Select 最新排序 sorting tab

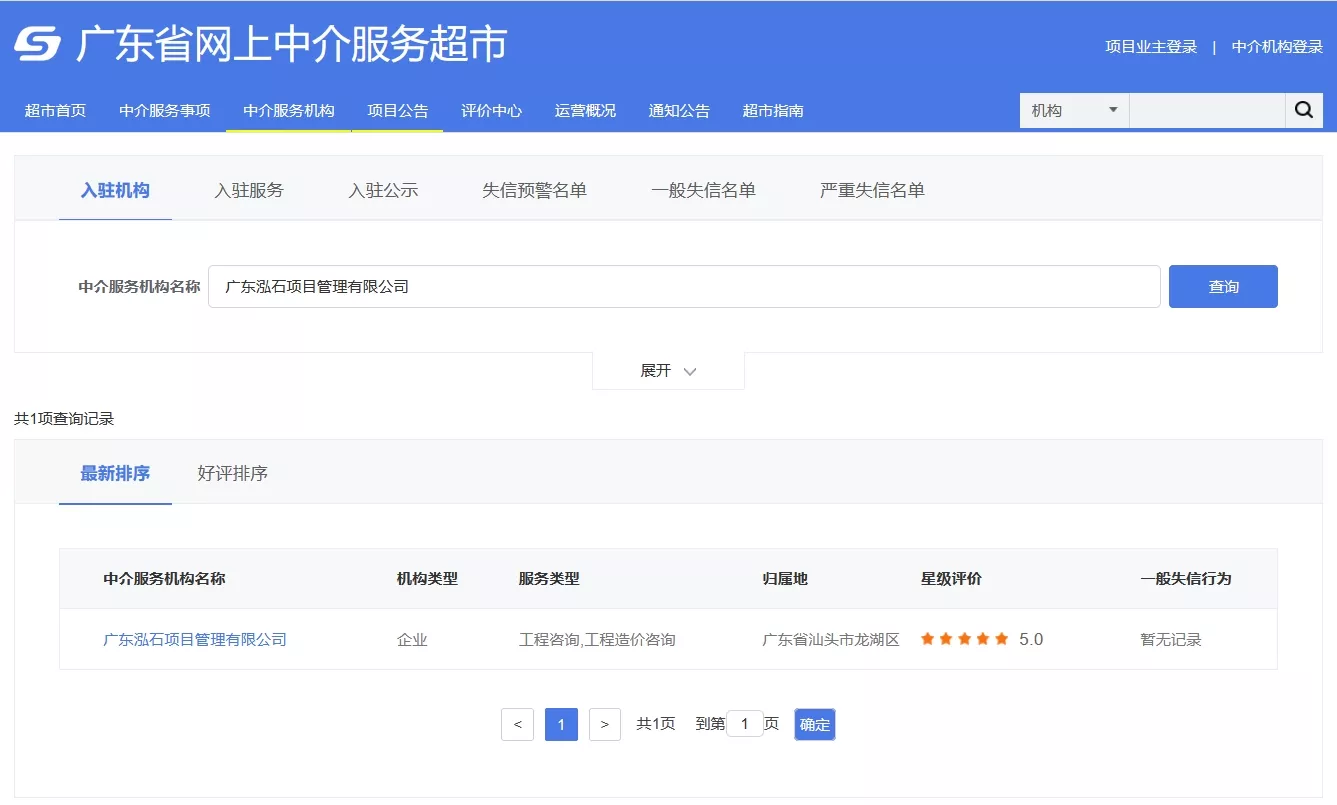(115, 473)
